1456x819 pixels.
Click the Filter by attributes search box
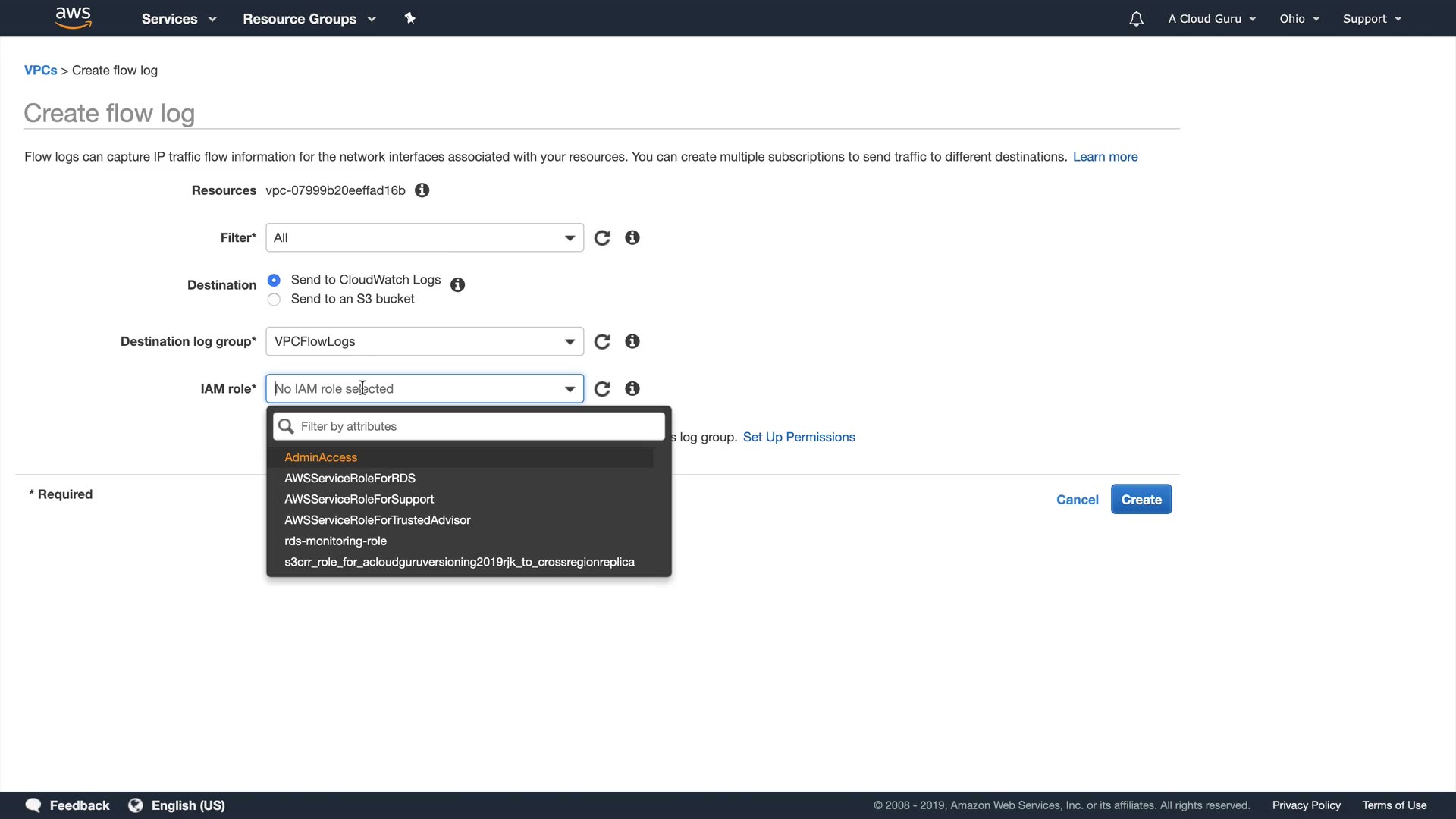coord(478,427)
